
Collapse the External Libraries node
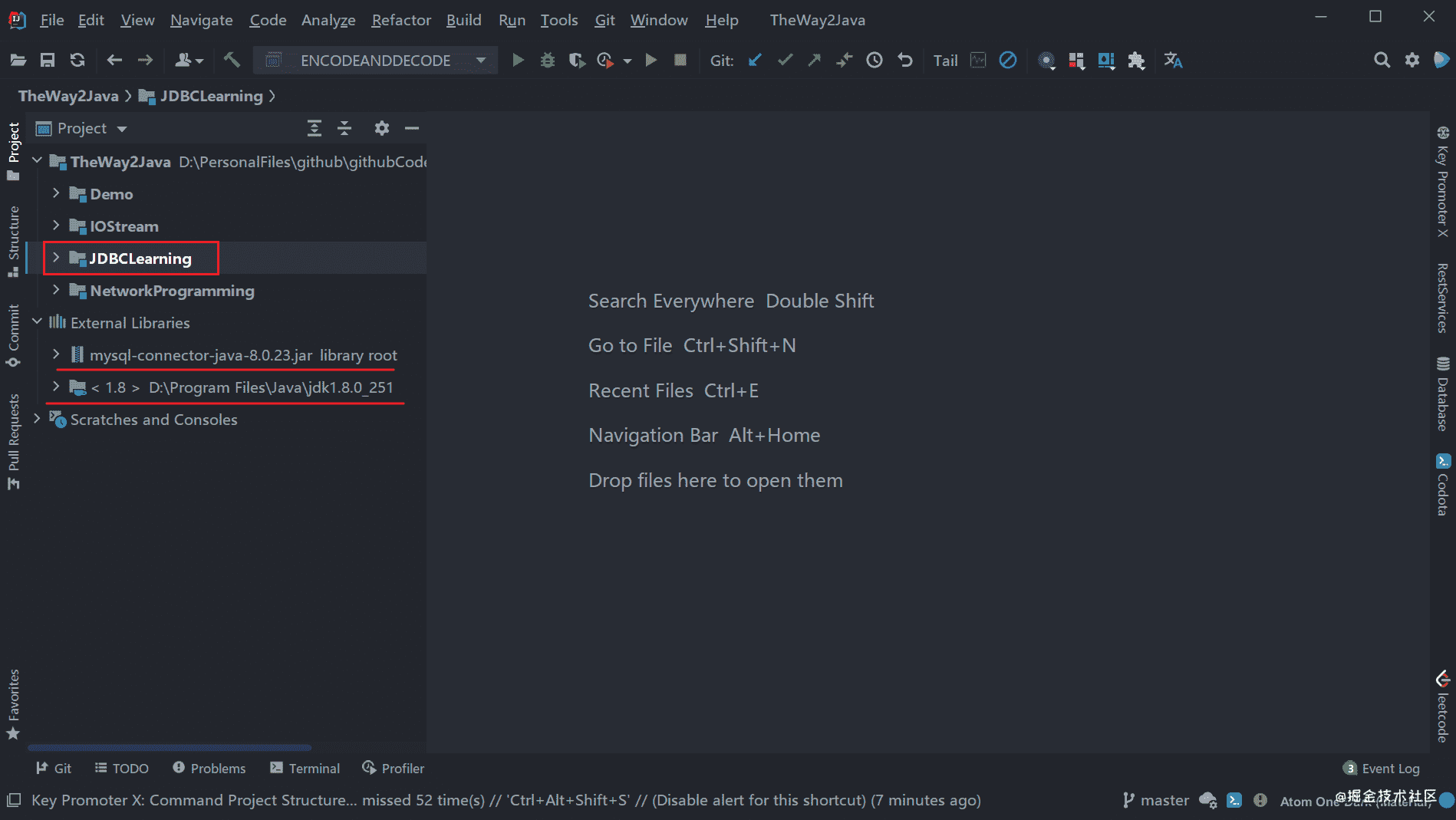pos(37,322)
